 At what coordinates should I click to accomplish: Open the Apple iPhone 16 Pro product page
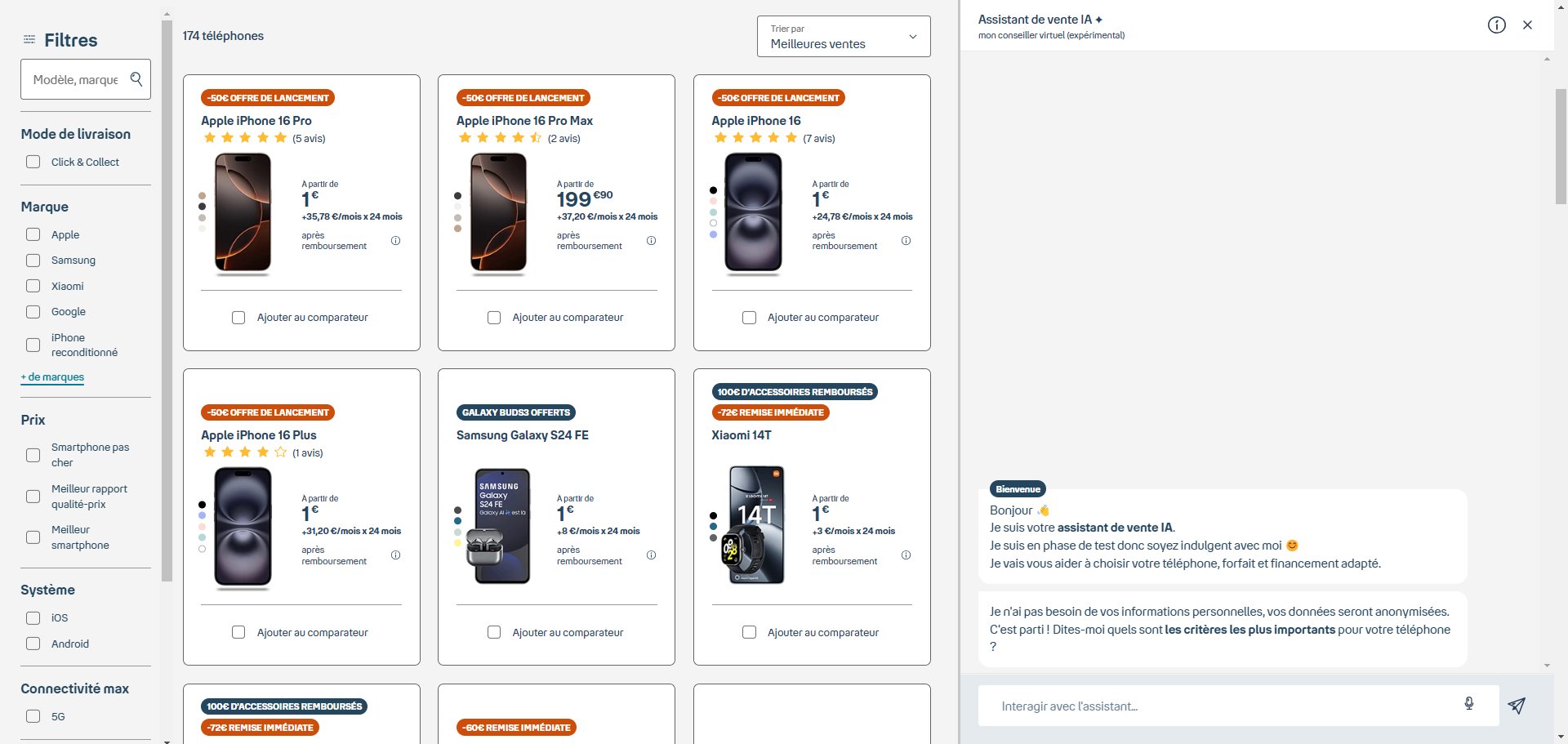pos(256,120)
